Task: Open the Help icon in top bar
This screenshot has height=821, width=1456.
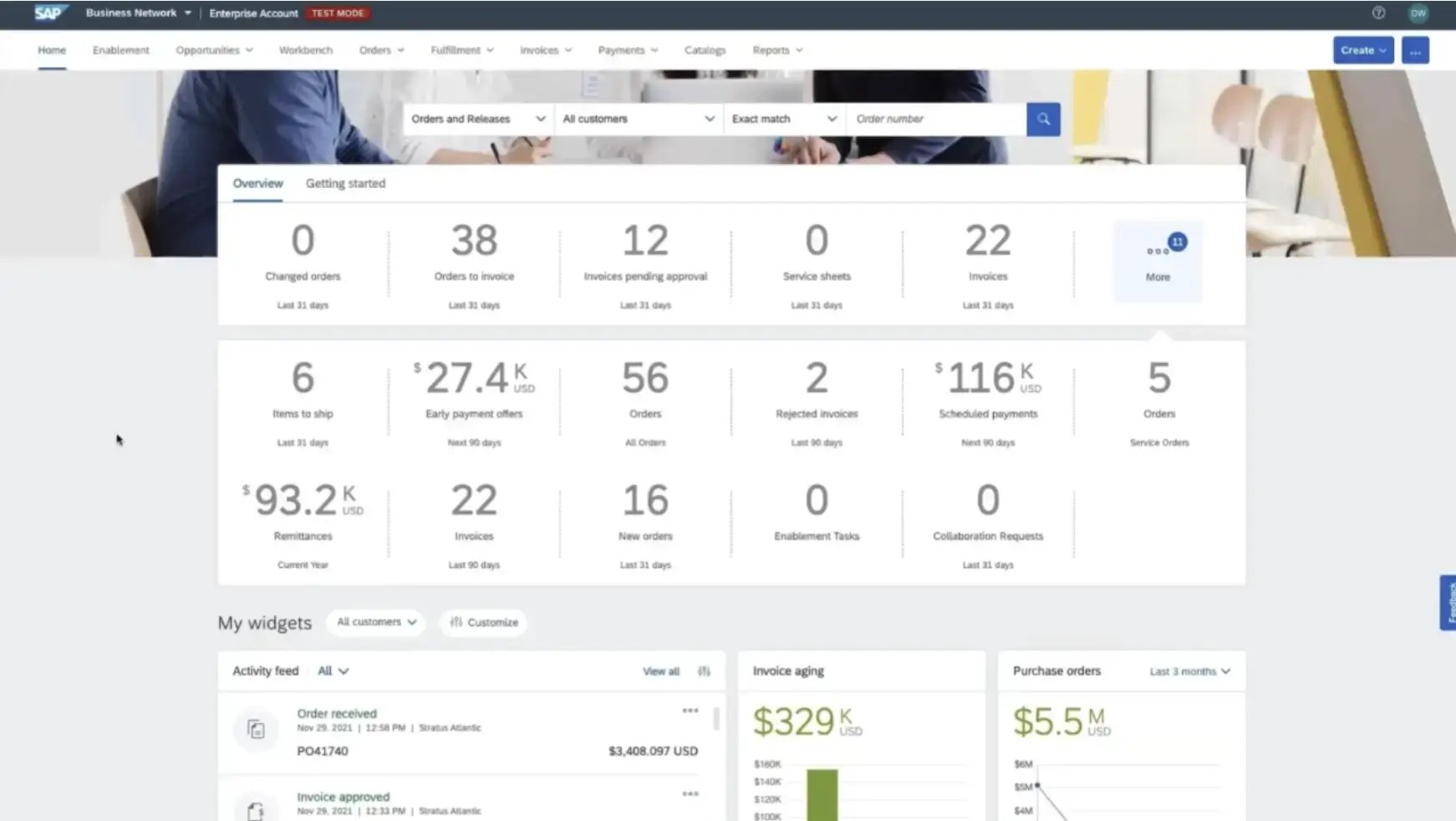Action: (1378, 13)
